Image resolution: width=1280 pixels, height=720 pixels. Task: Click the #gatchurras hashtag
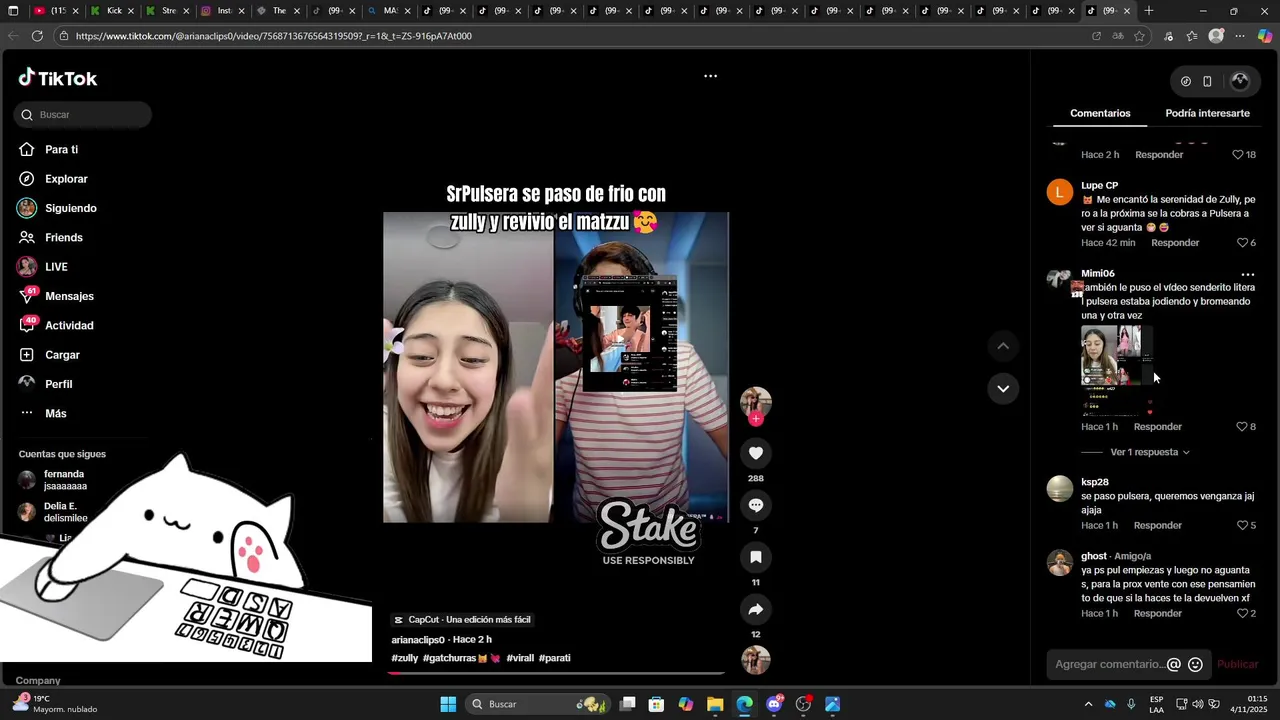461,658
